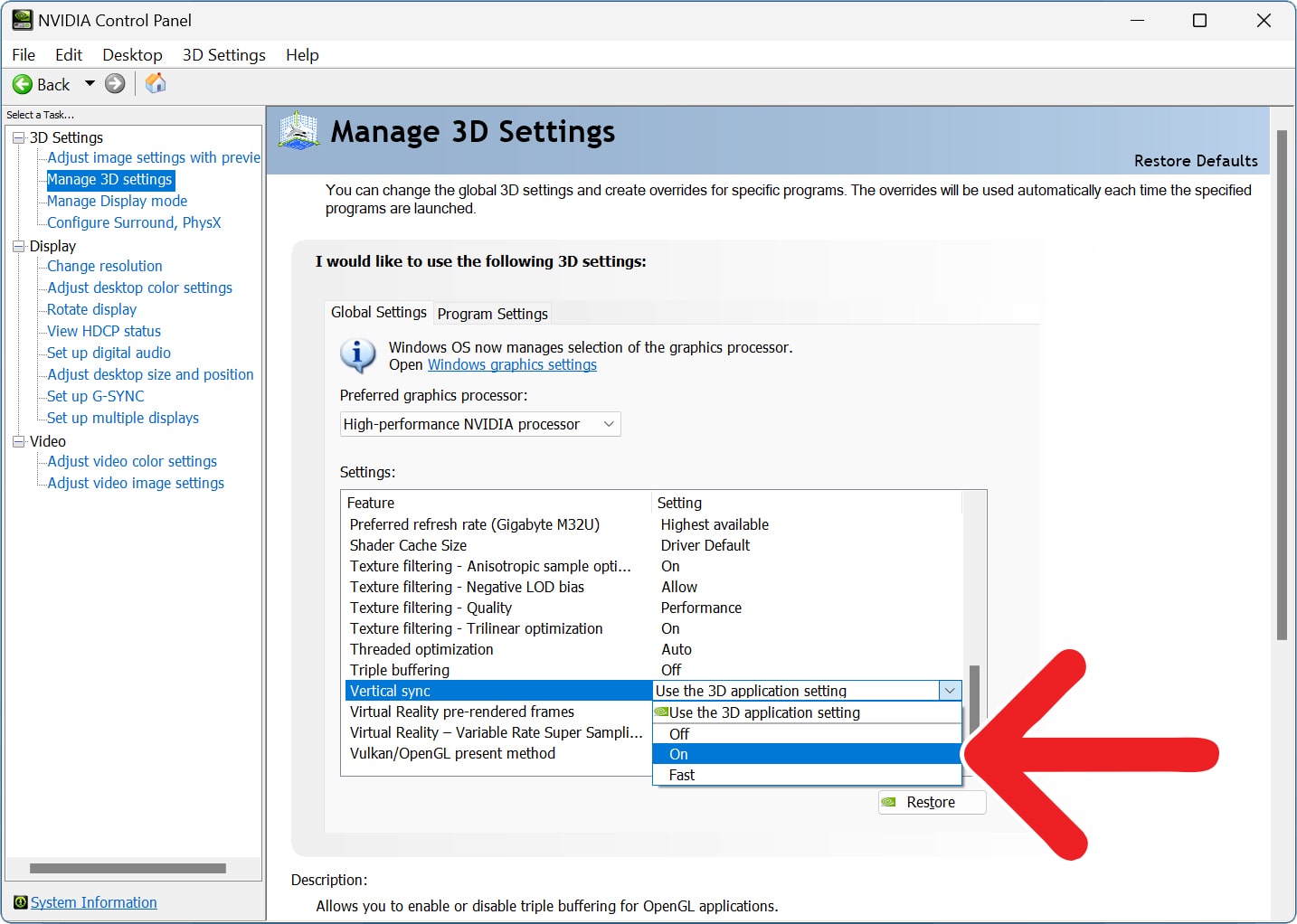Open the File menu
The width and height of the screenshot is (1297, 924).
click(24, 55)
